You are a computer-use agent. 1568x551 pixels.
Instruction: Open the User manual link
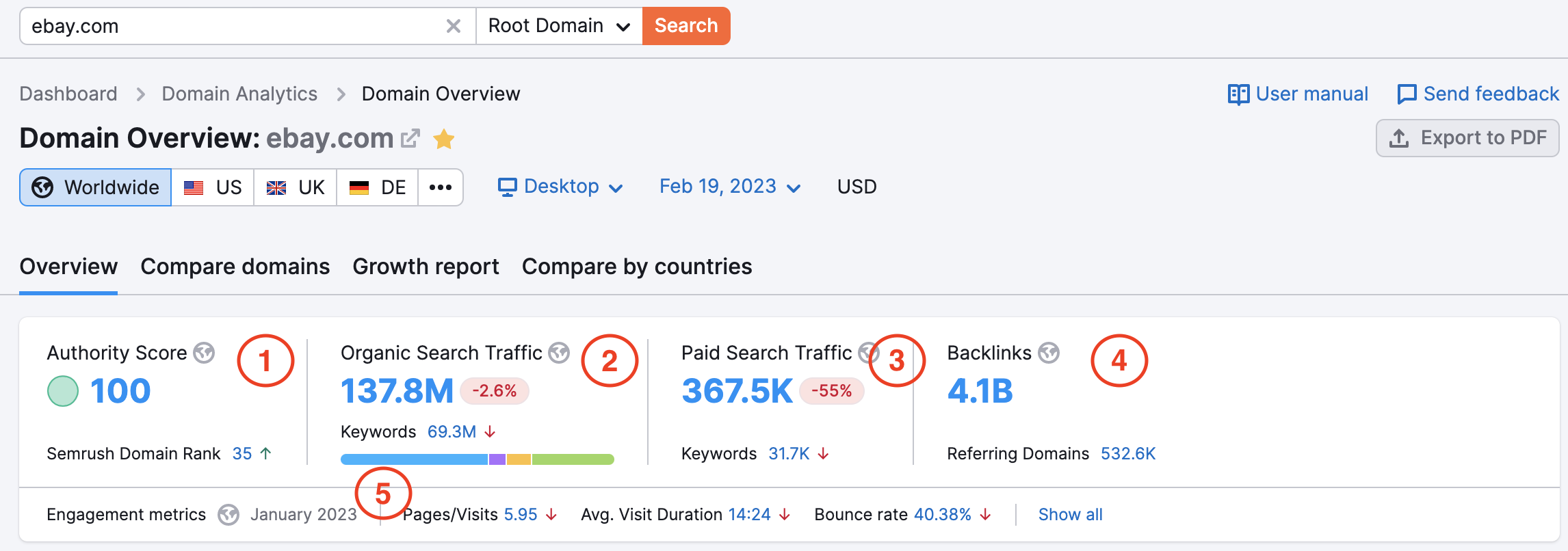(x=1298, y=94)
